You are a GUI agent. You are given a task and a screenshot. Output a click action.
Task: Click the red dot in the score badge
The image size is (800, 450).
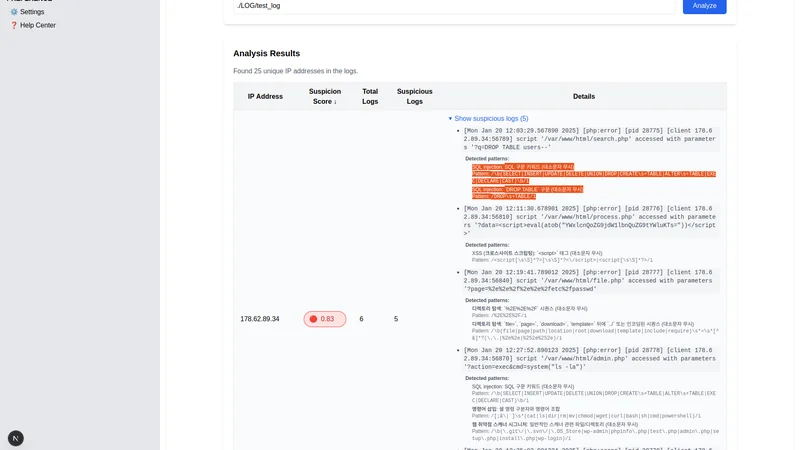tap(313, 319)
